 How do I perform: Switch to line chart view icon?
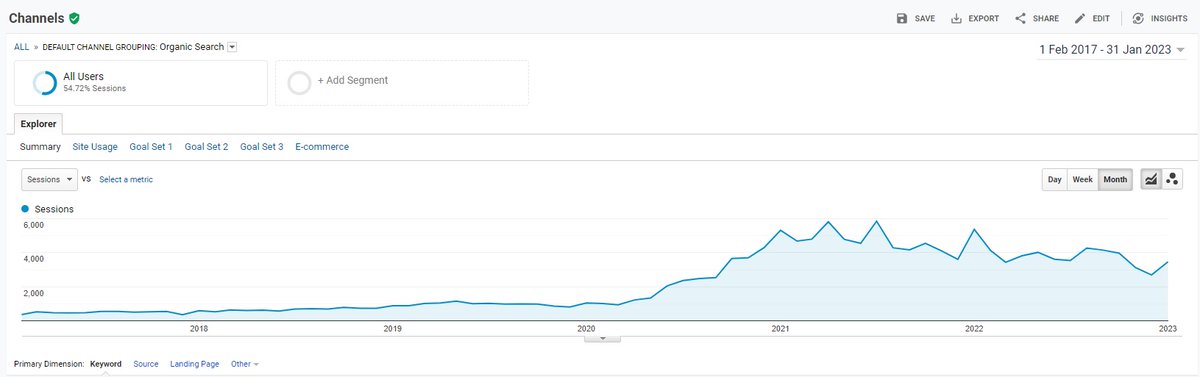tap(1150, 179)
